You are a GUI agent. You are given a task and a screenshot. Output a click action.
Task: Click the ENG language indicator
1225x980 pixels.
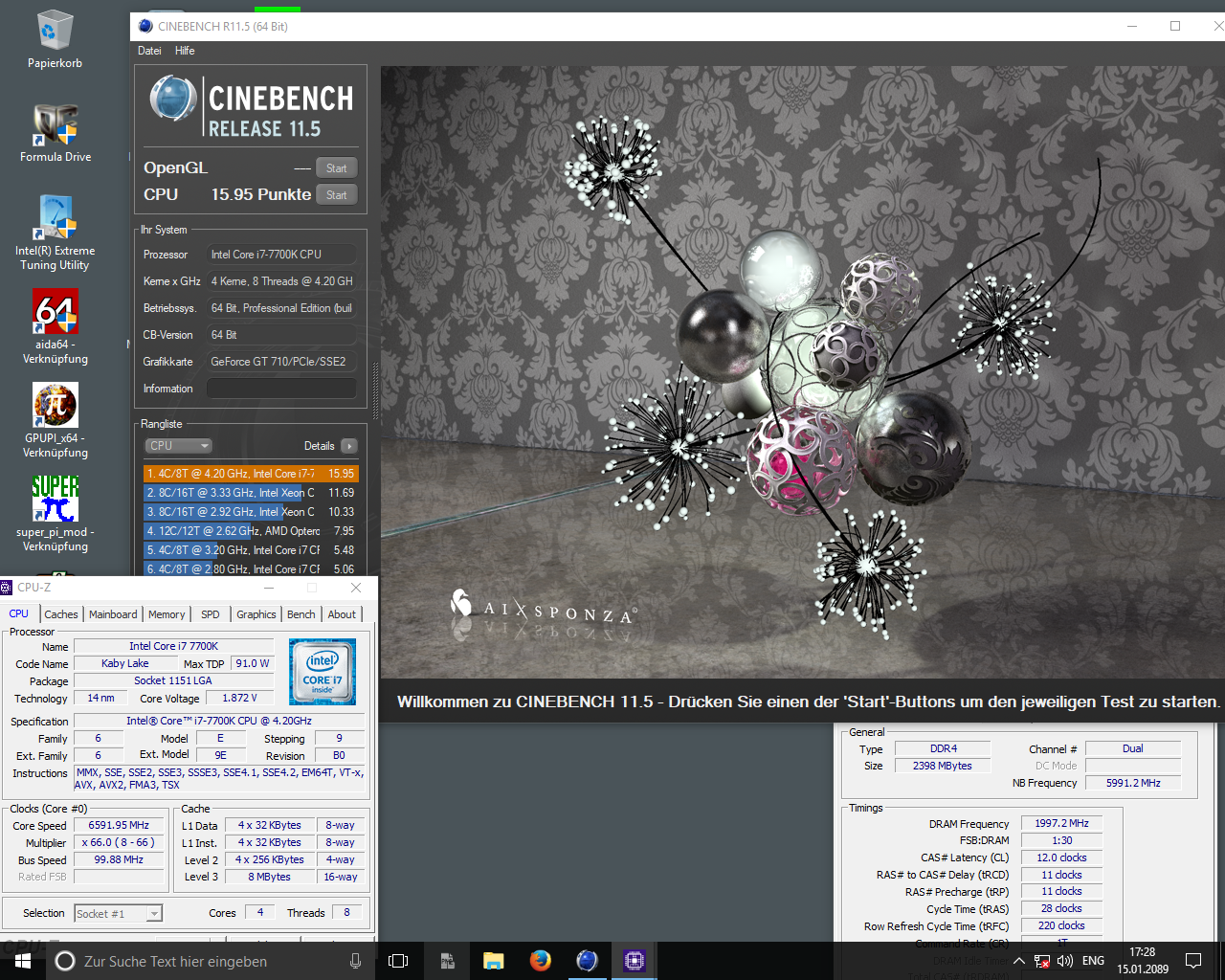point(1093,961)
